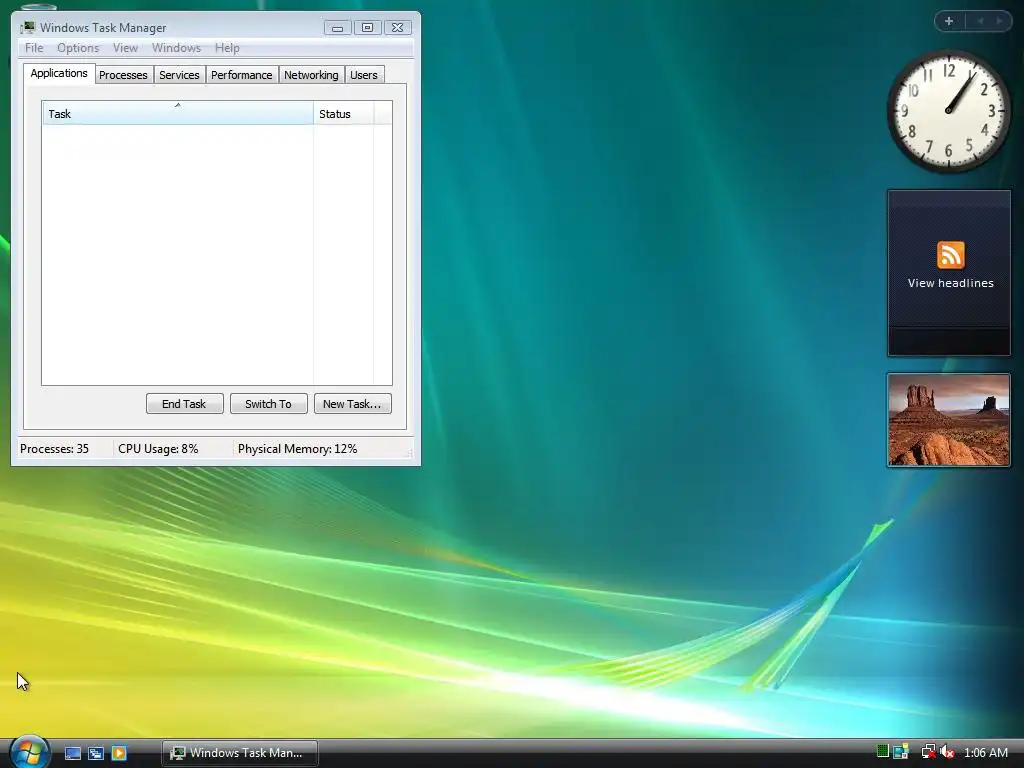Click the Physical Memory: 12% status text

click(x=297, y=449)
